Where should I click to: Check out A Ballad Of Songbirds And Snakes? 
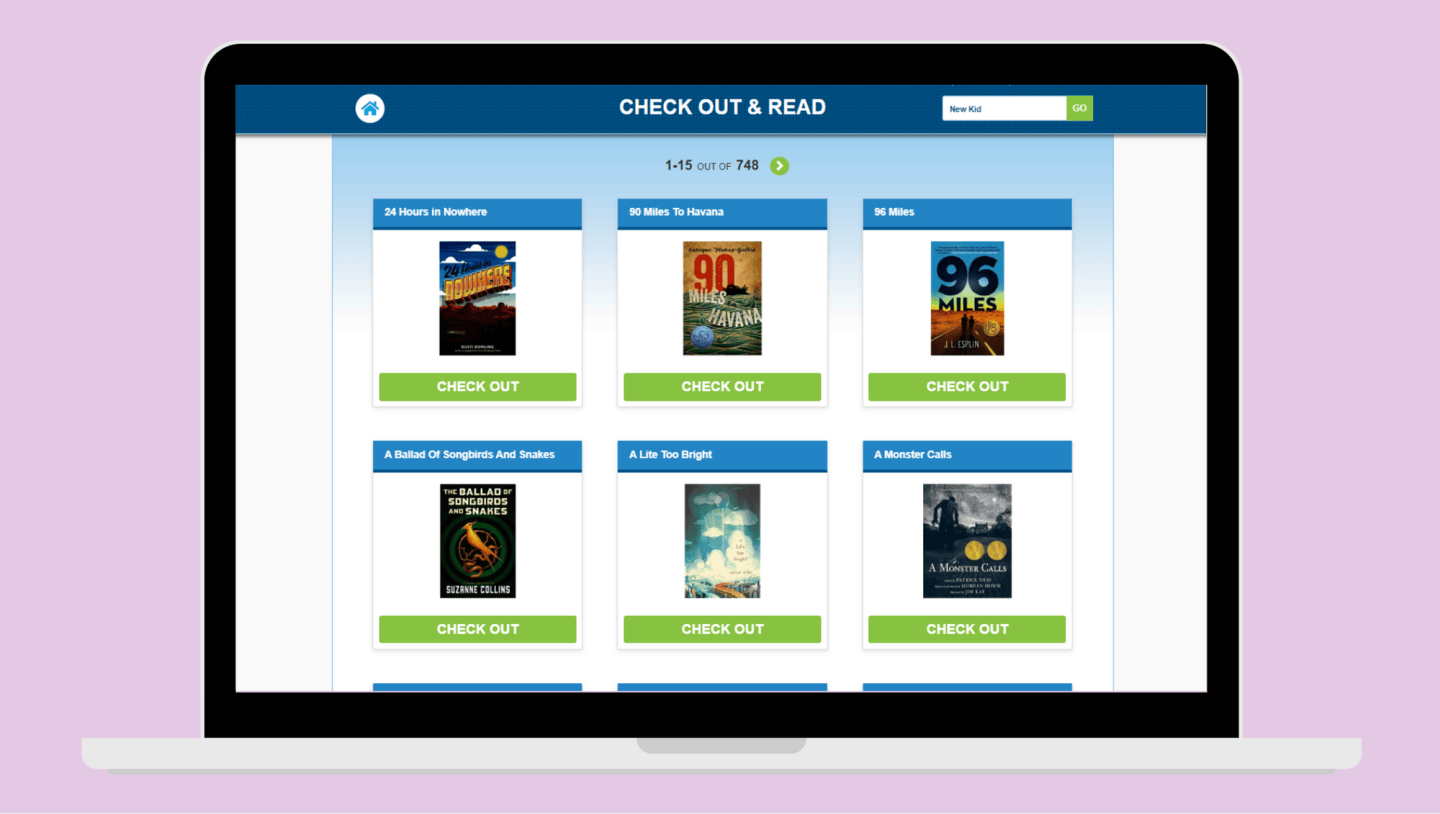coord(478,630)
